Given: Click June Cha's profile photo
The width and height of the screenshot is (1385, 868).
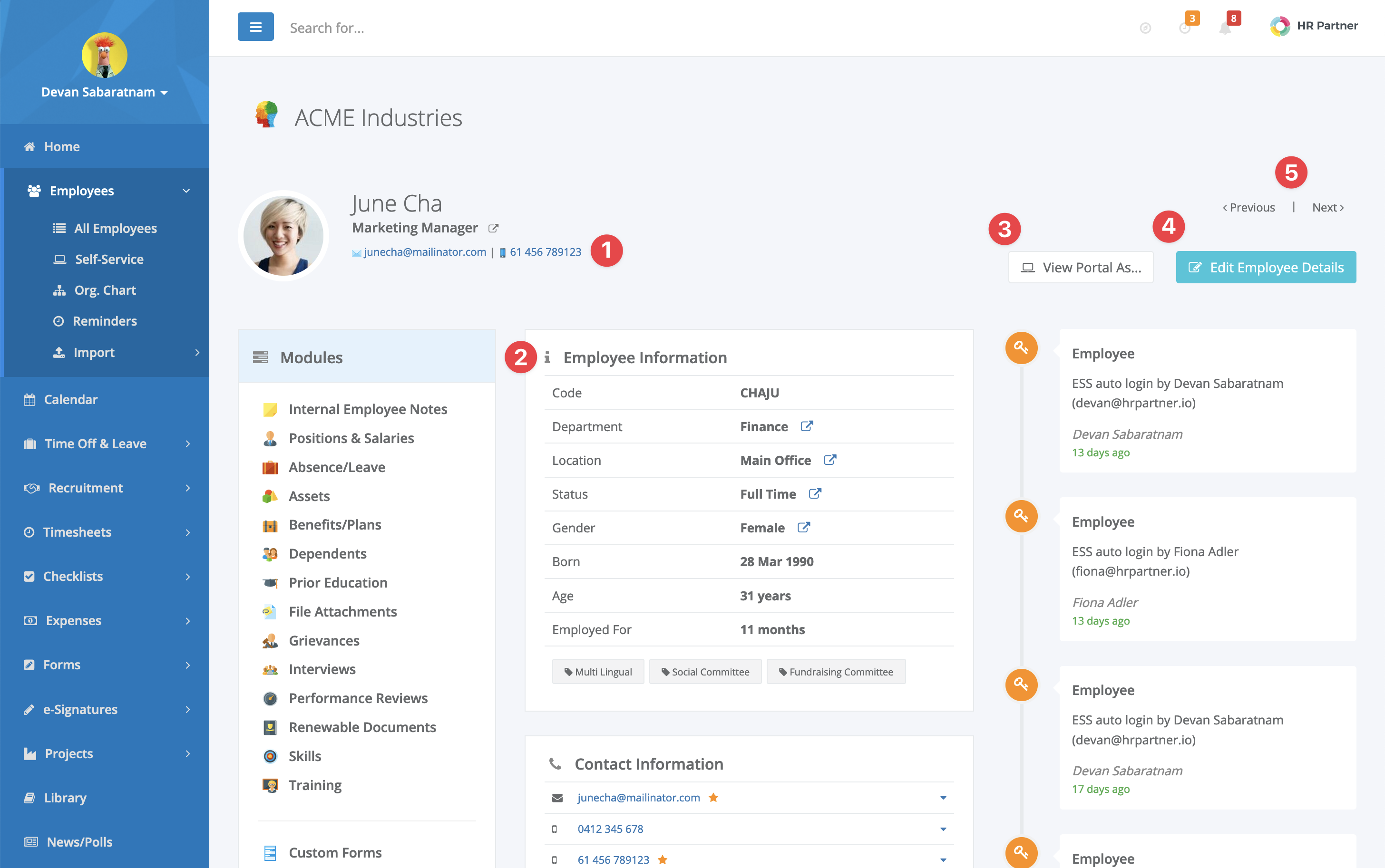Looking at the screenshot, I should [283, 235].
